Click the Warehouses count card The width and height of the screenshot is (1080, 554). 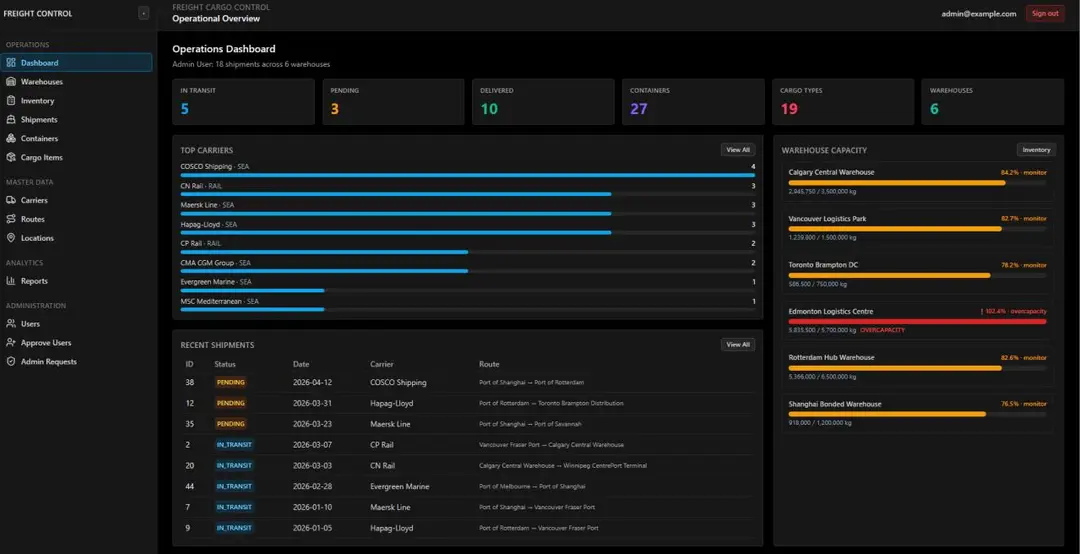point(993,101)
